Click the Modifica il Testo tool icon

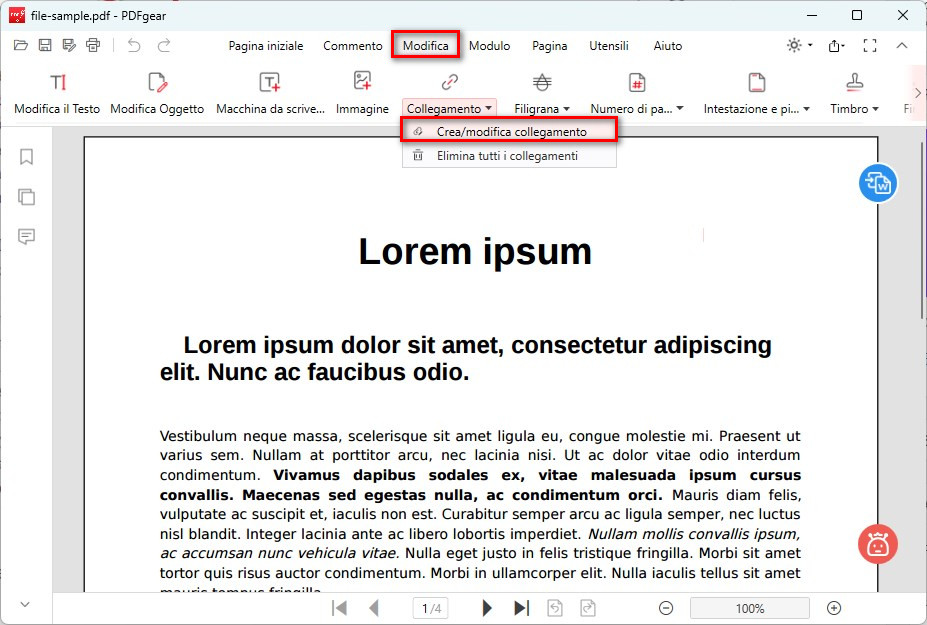pyautogui.click(x=58, y=83)
